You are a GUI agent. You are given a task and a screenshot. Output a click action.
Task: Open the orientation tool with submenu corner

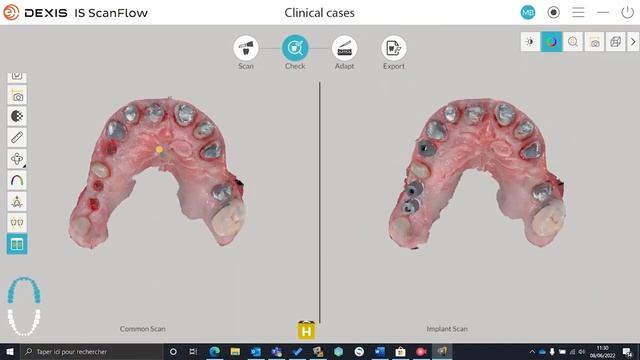17,159
